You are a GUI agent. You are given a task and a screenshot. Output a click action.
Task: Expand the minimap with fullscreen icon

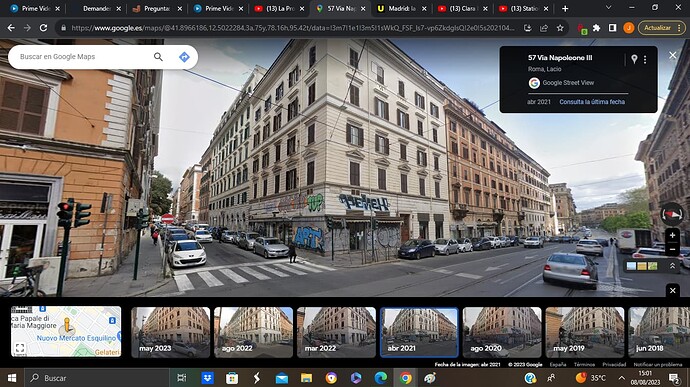point(20,348)
